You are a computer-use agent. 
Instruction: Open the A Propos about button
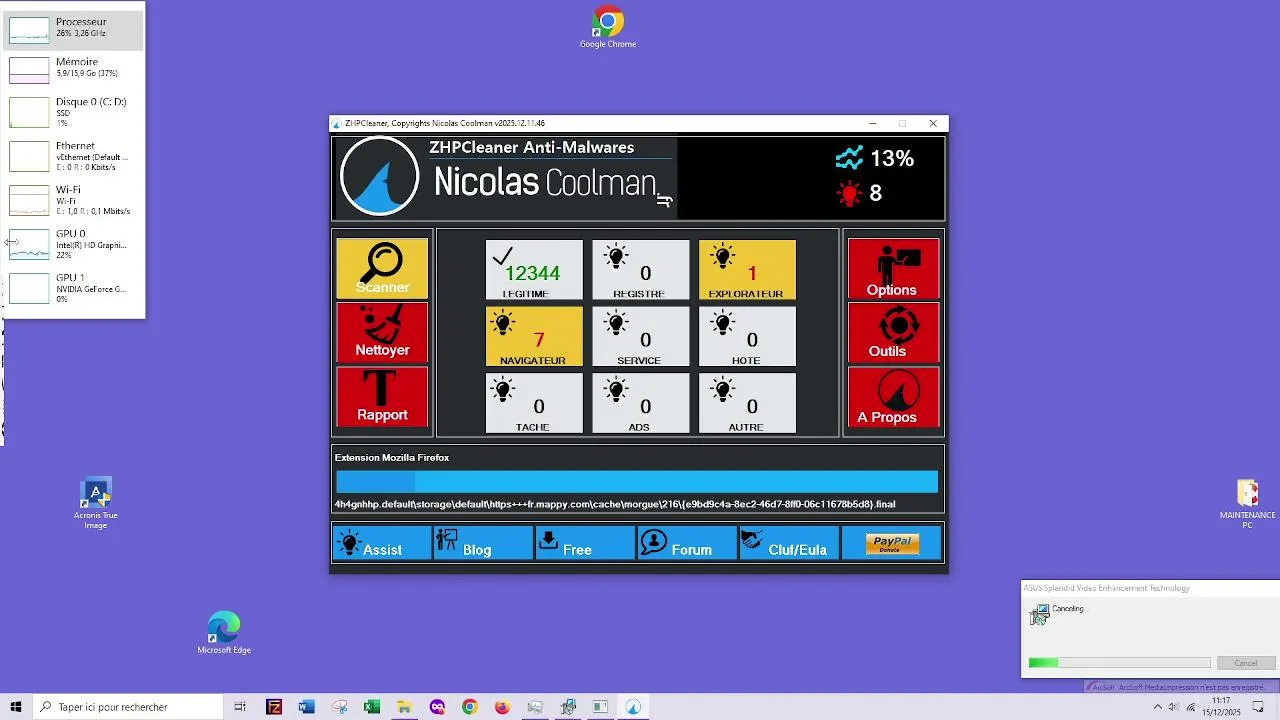(x=894, y=397)
